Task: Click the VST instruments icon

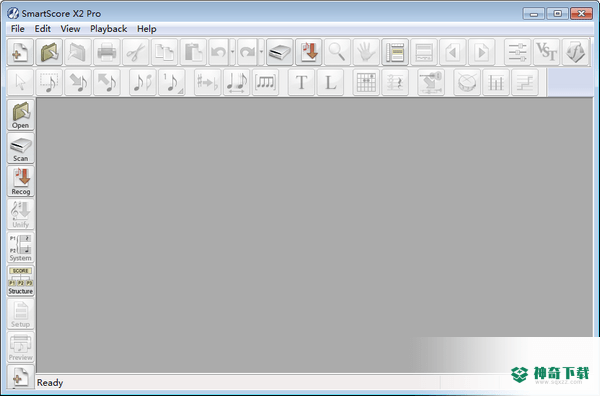Action: pos(546,52)
